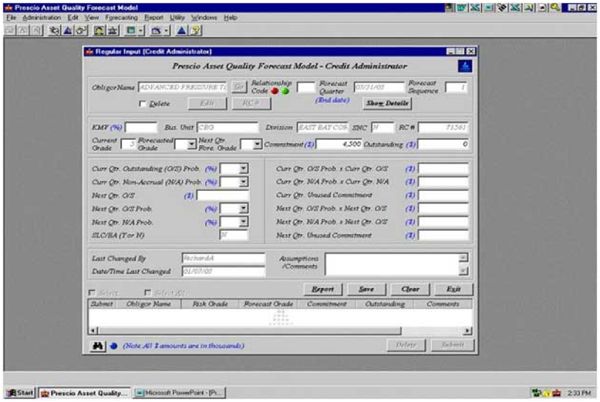Viewport: 600px width, 402px height.
Task: Click the Outstanding ($) input field
Action: tap(443, 144)
